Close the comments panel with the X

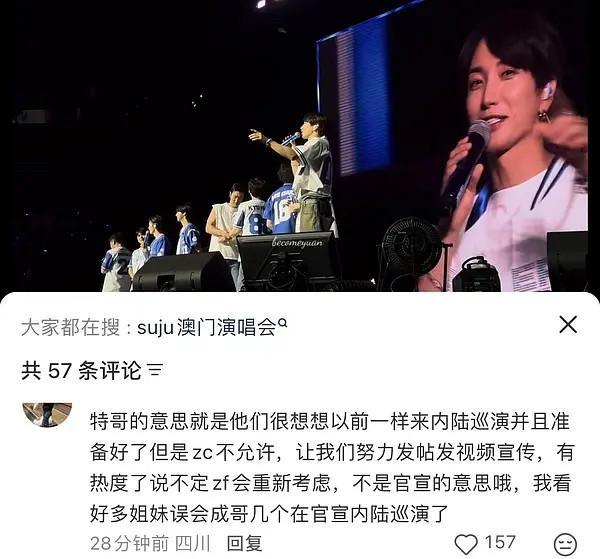568,325
